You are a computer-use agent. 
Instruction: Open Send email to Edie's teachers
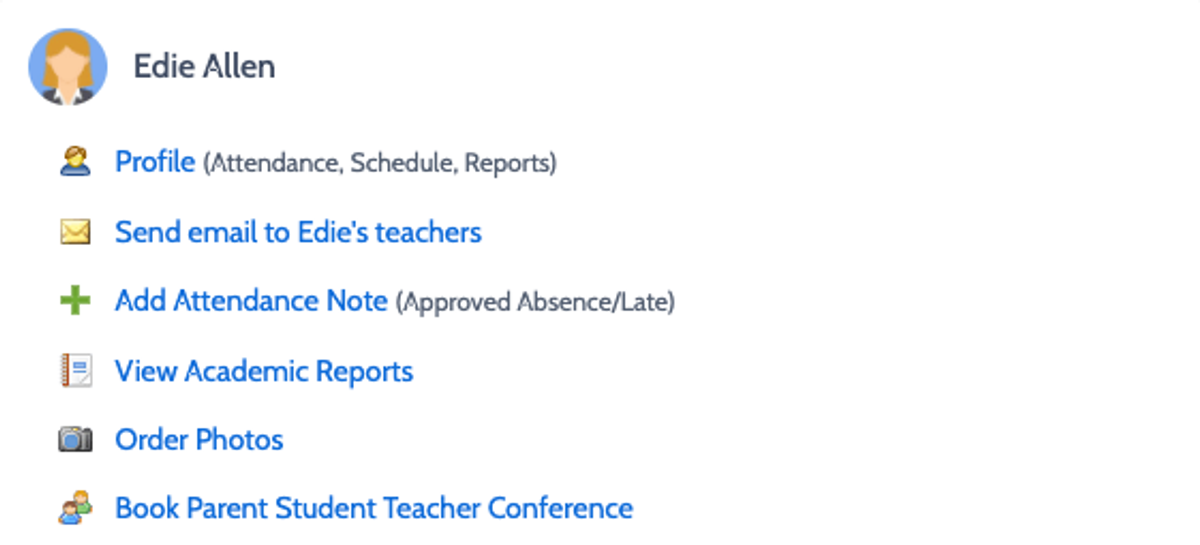(x=298, y=232)
